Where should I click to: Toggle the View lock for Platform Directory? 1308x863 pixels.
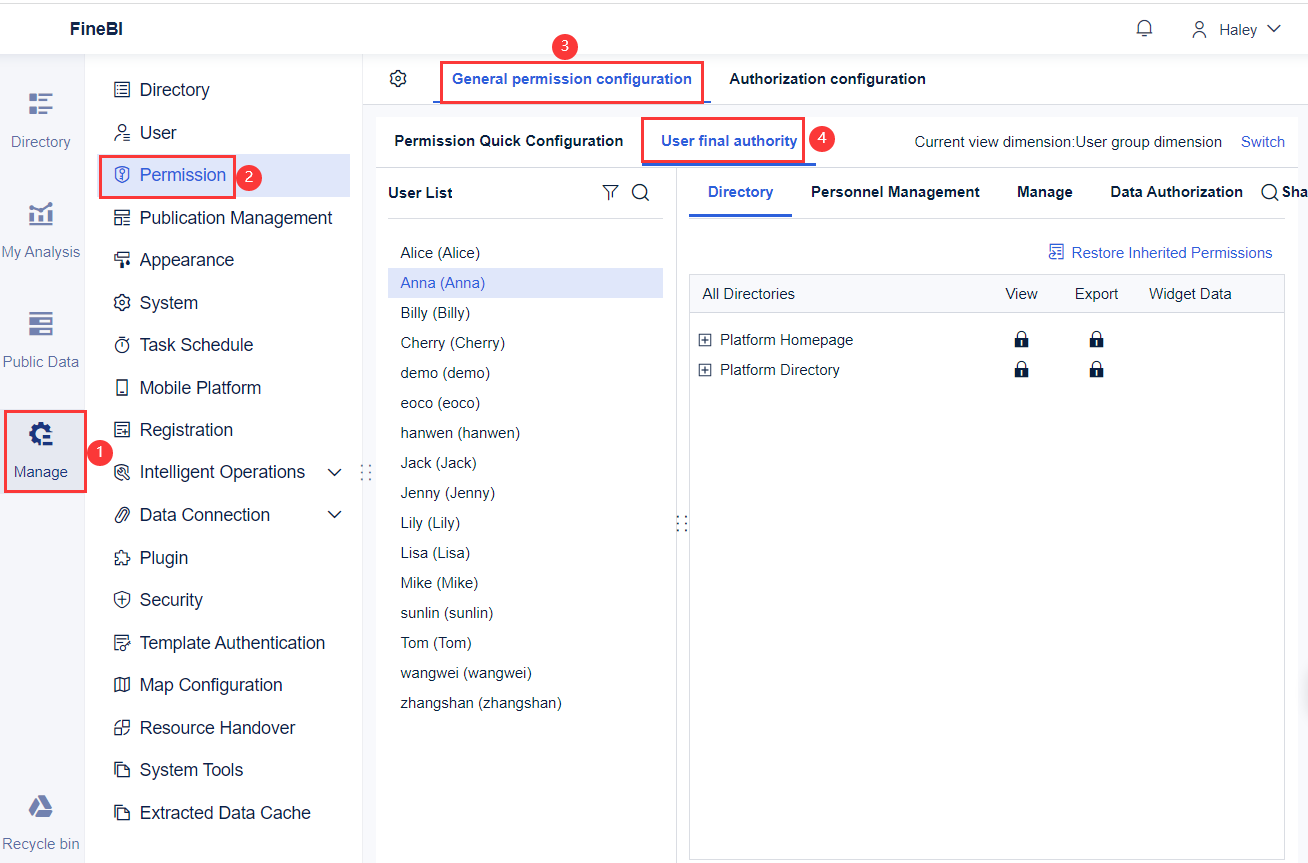1021,369
